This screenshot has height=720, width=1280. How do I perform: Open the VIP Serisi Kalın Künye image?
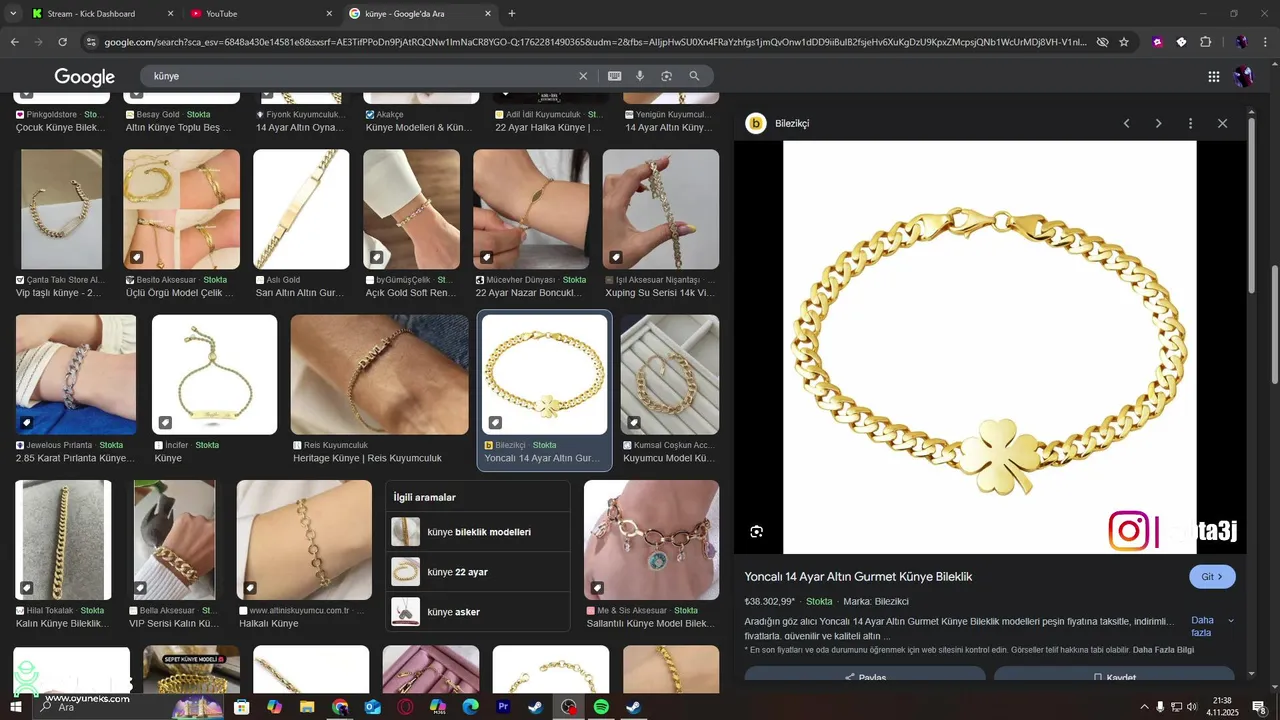coord(174,540)
